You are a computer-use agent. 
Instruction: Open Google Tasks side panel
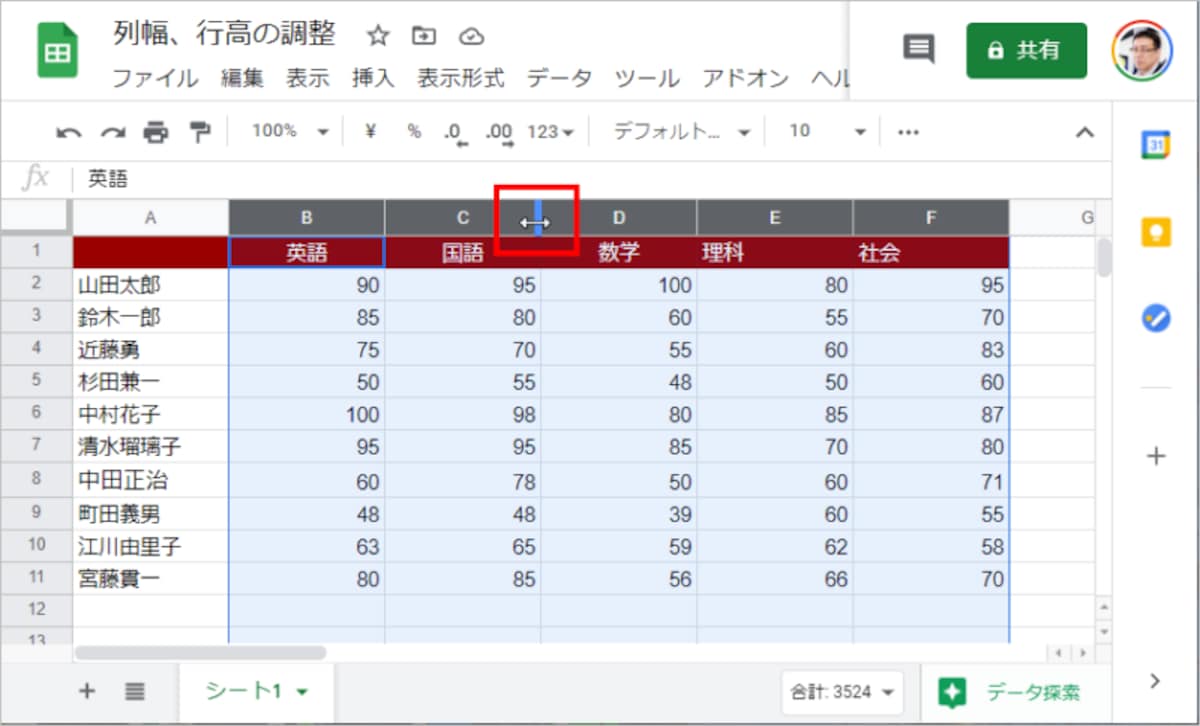1156,319
